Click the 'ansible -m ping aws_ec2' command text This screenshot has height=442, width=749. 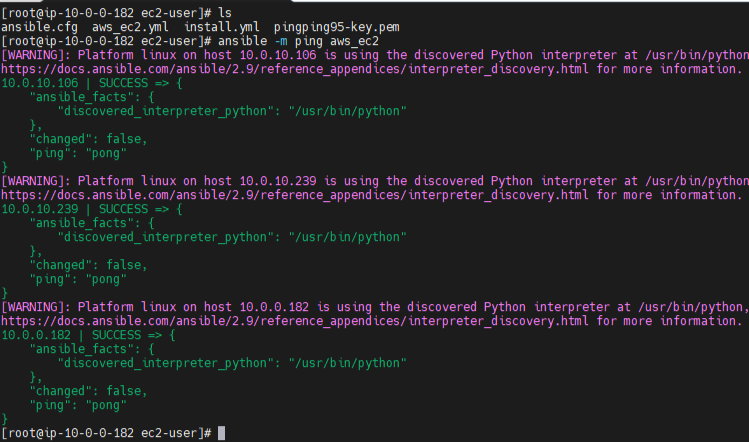click(x=298, y=41)
